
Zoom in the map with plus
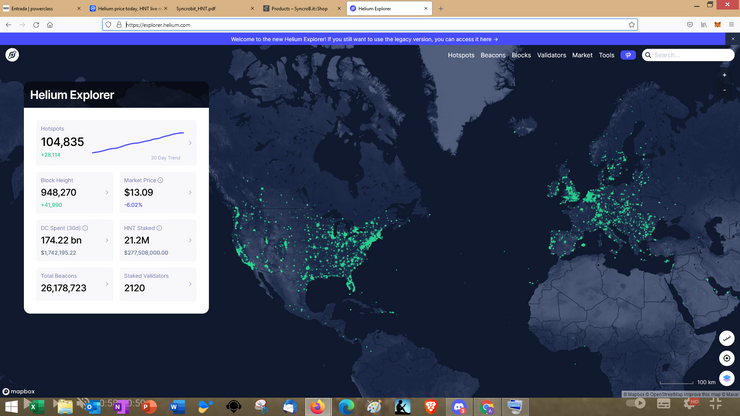(x=724, y=75)
